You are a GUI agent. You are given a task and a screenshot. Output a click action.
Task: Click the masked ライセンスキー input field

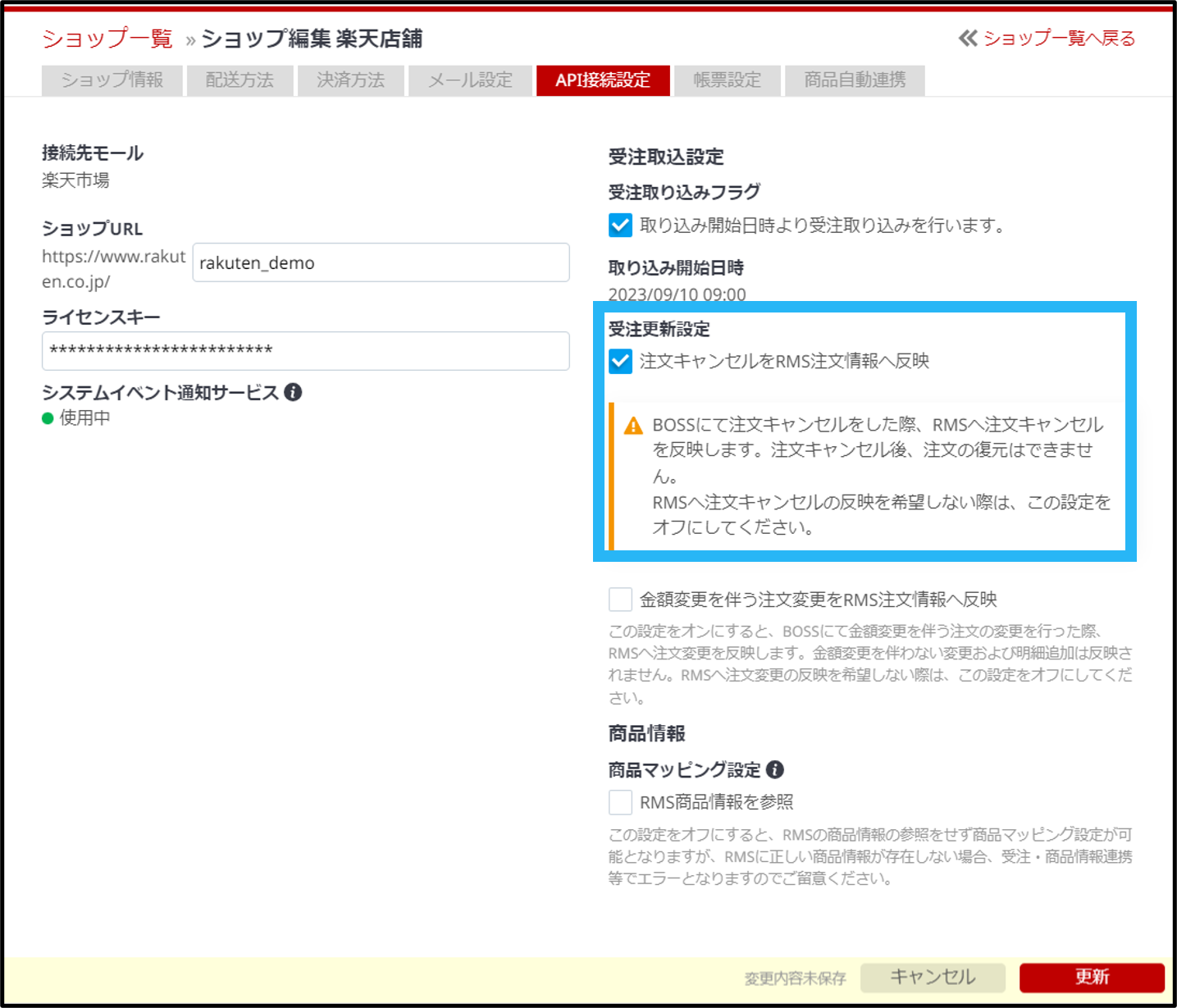[x=305, y=351]
